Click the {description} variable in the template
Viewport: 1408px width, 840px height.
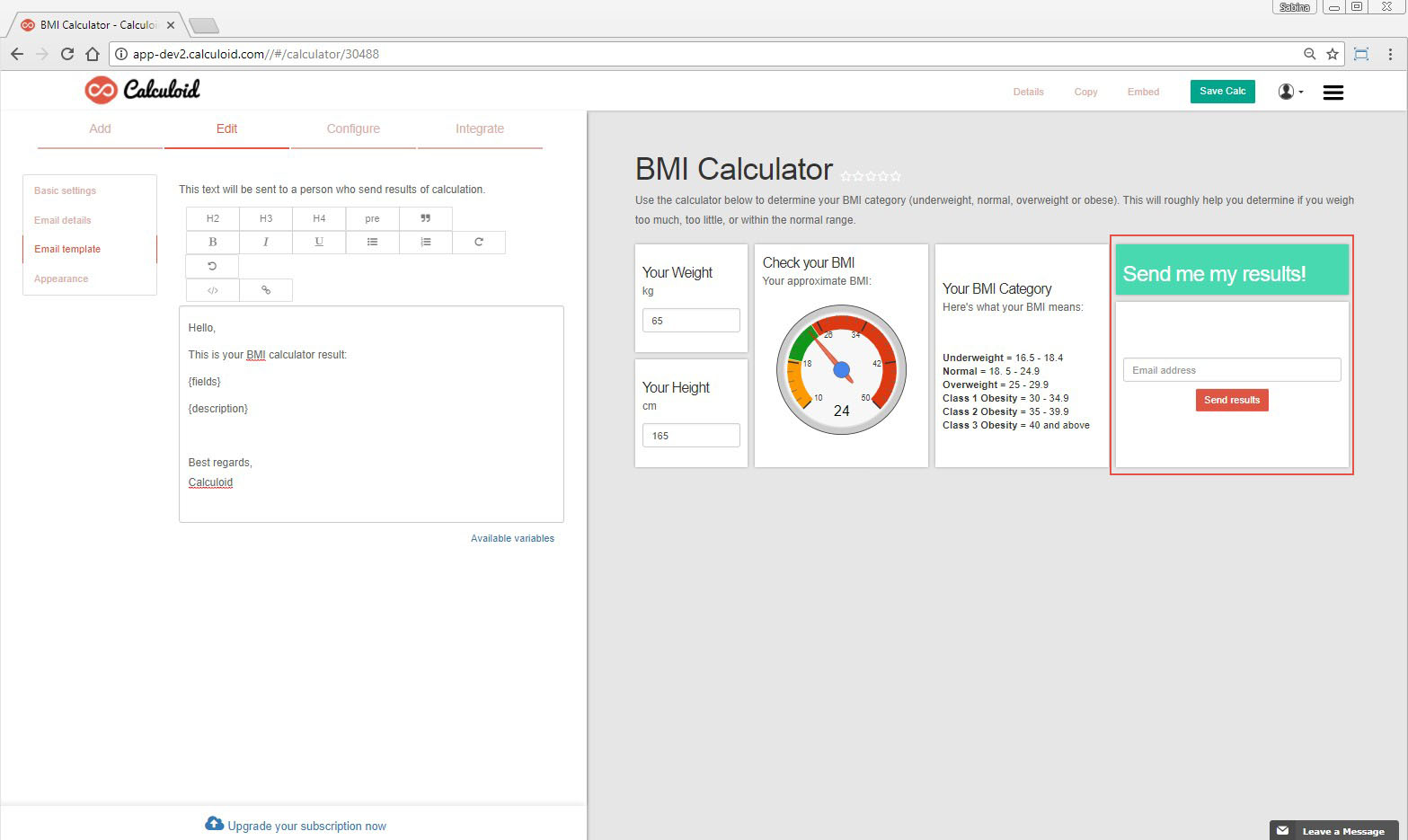(217, 409)
